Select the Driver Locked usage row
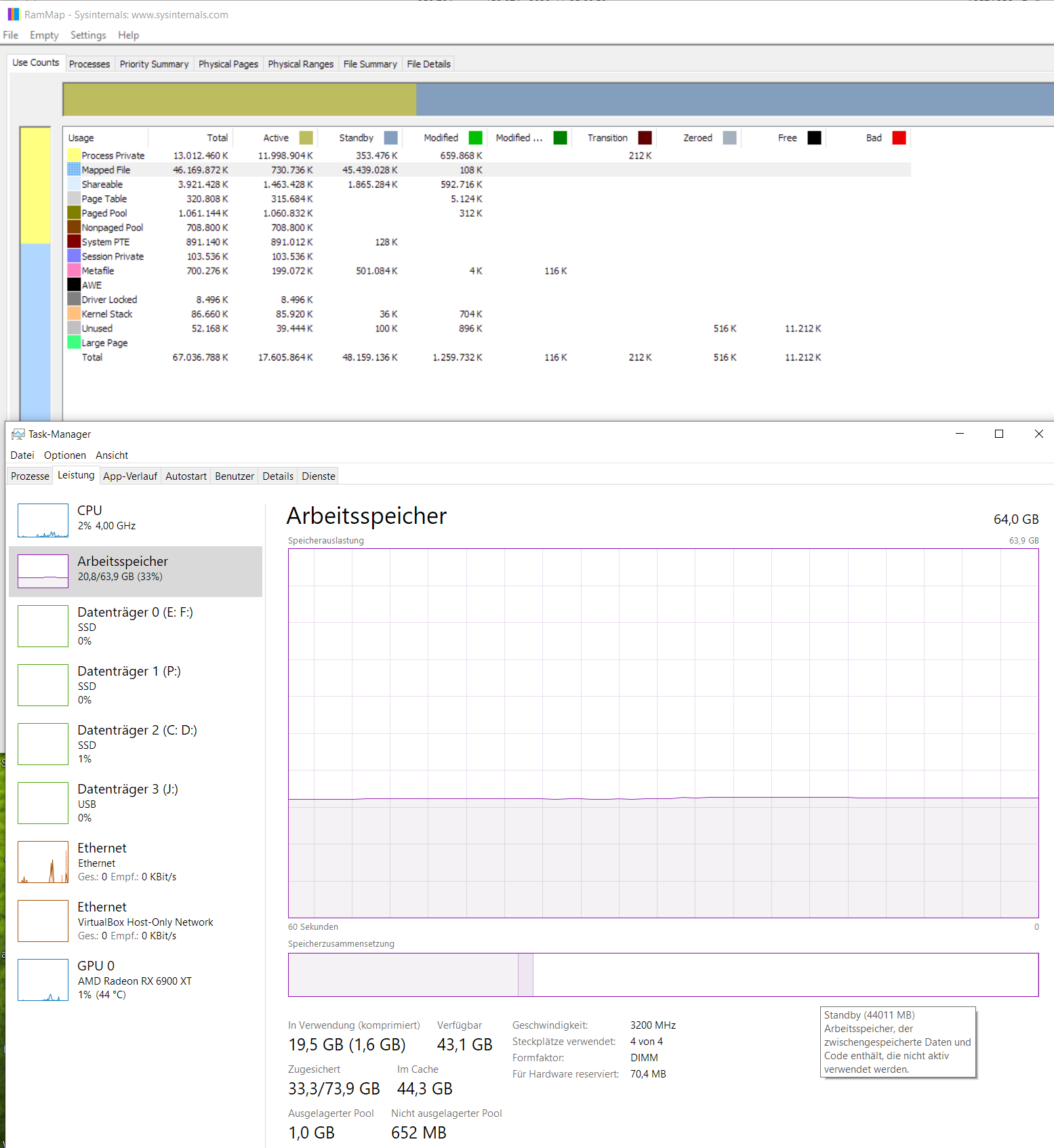This screenshot has height=1148, width=1054. click(487, 300)
